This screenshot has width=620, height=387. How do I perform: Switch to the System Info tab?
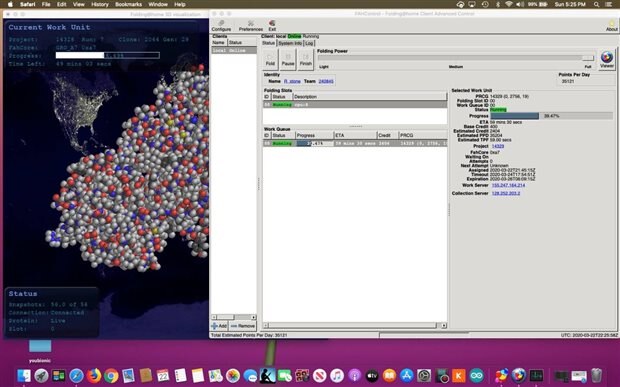tap(290, 43)
